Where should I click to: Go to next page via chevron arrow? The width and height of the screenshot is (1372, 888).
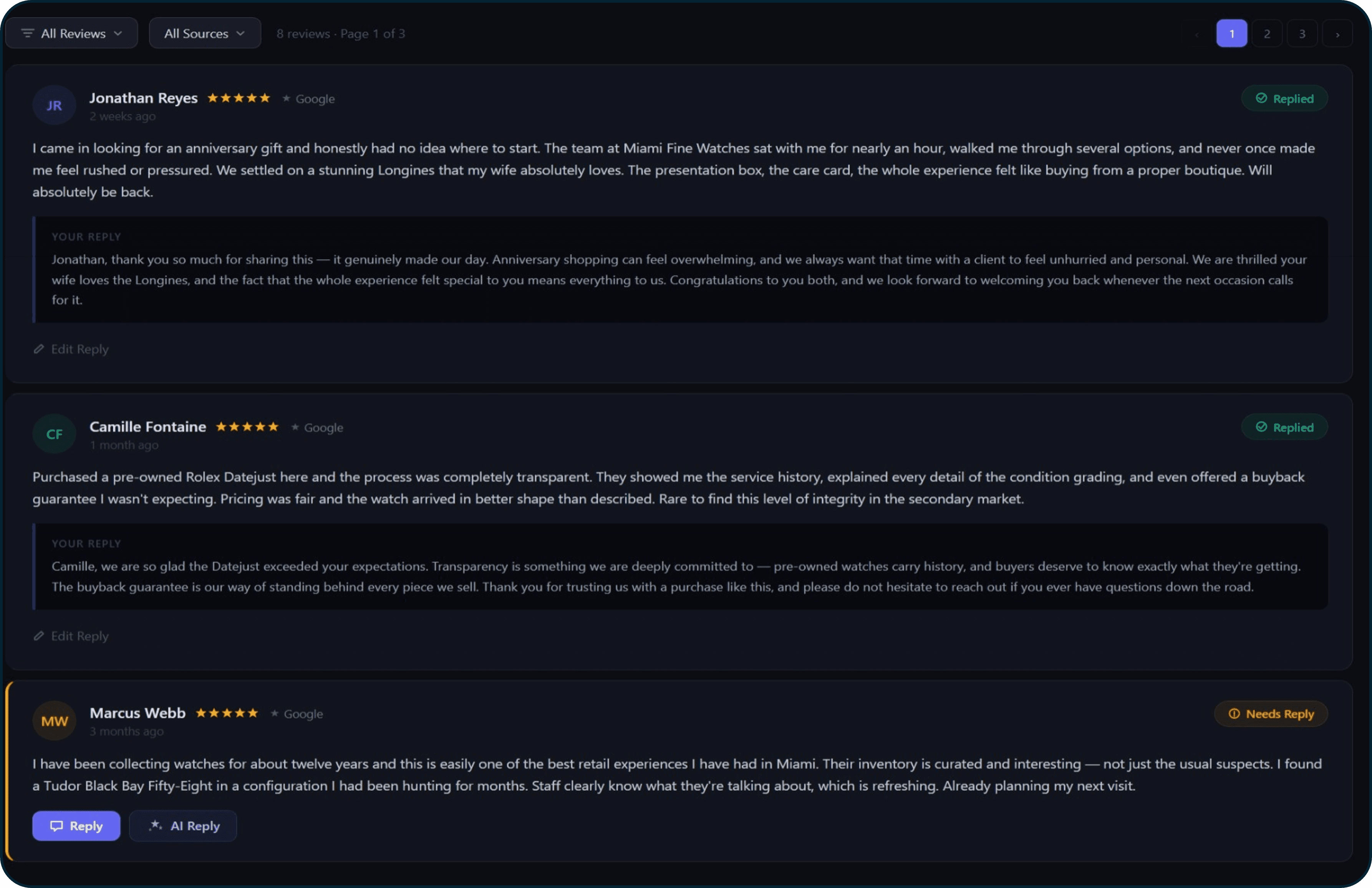pos(1337,33)
